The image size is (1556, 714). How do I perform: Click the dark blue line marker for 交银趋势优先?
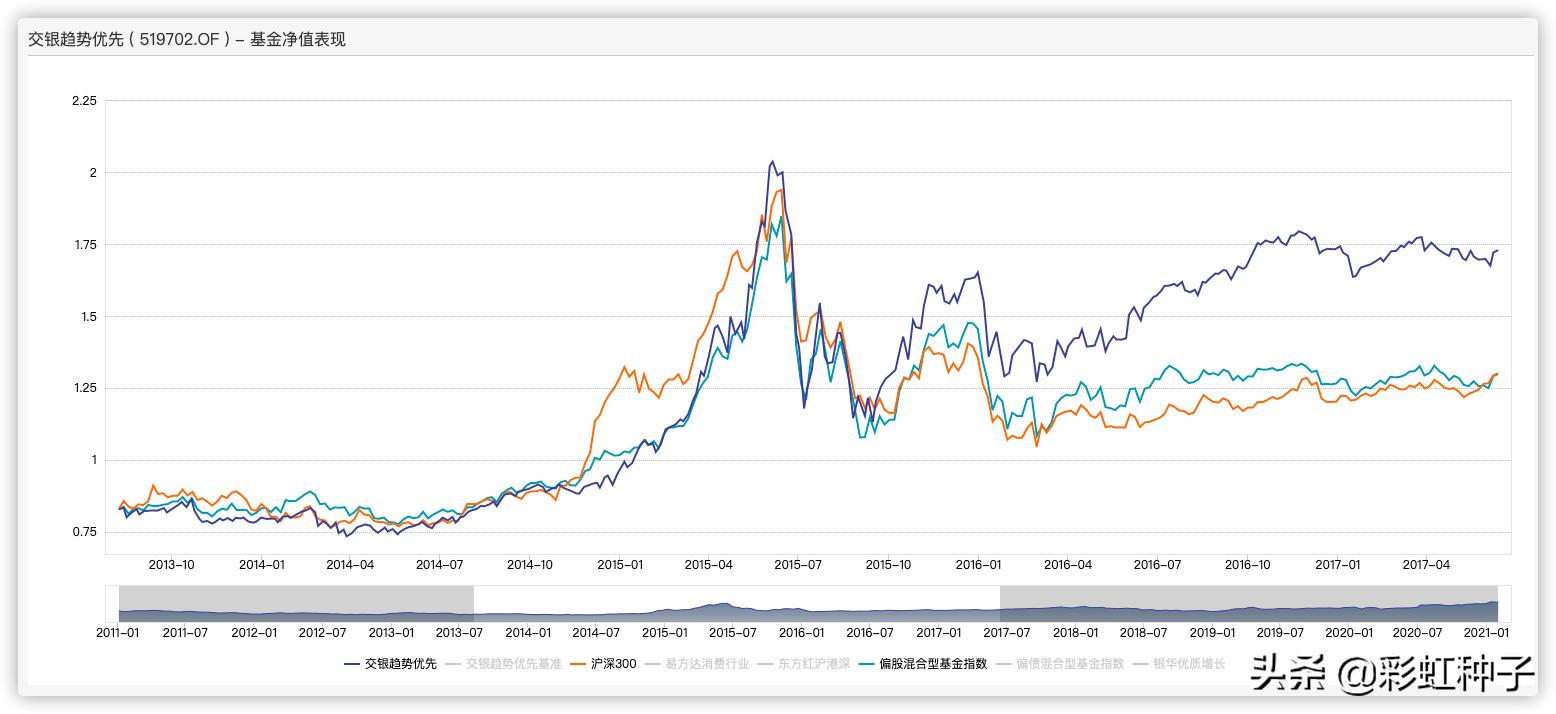tap(352, 663)
